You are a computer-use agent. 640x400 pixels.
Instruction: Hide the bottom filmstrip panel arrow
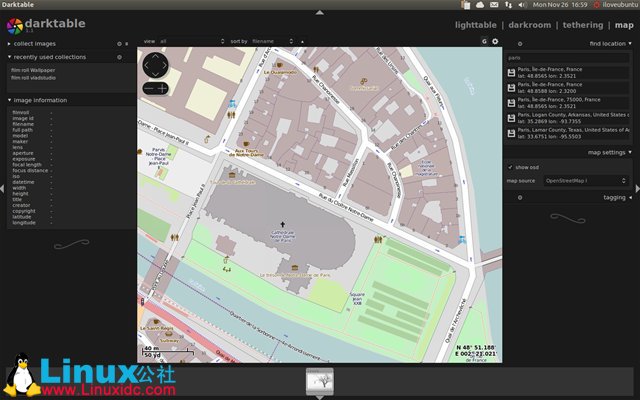[320, 398]
